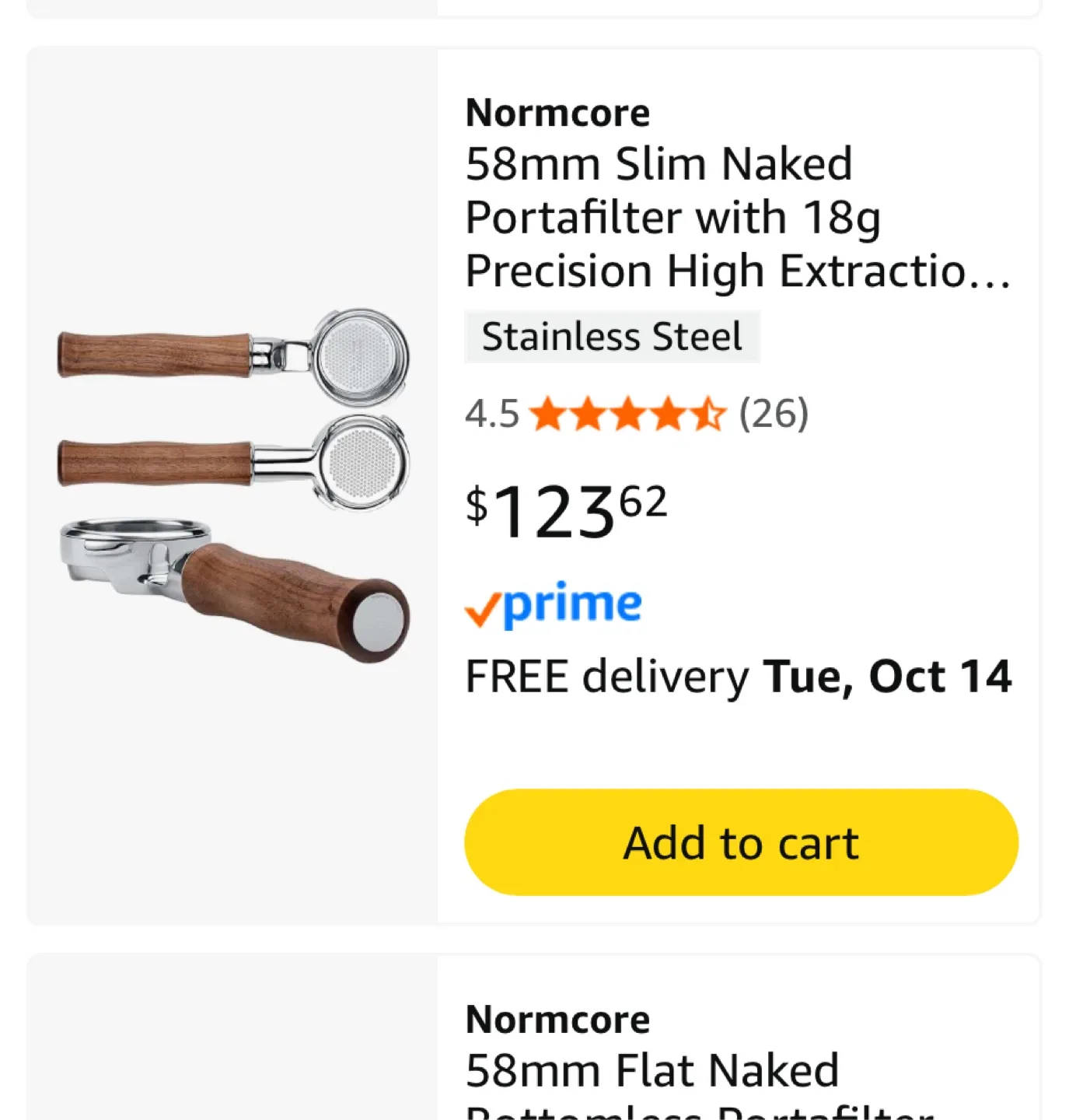
Task: Open the 58mm Flat Naked product title
Action: [x=653, y=1072]
